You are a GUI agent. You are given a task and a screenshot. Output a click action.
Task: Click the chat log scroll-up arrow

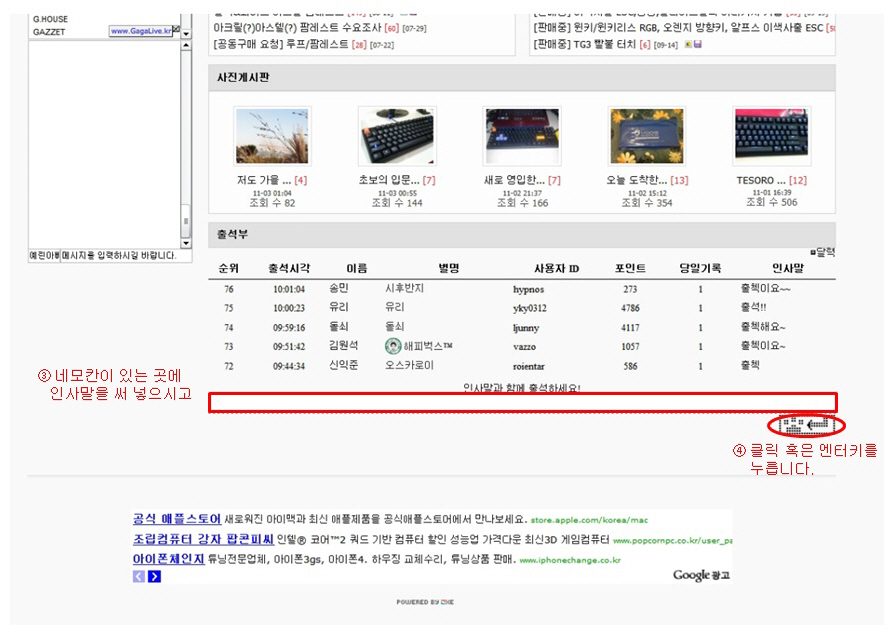tap(186, 45)
